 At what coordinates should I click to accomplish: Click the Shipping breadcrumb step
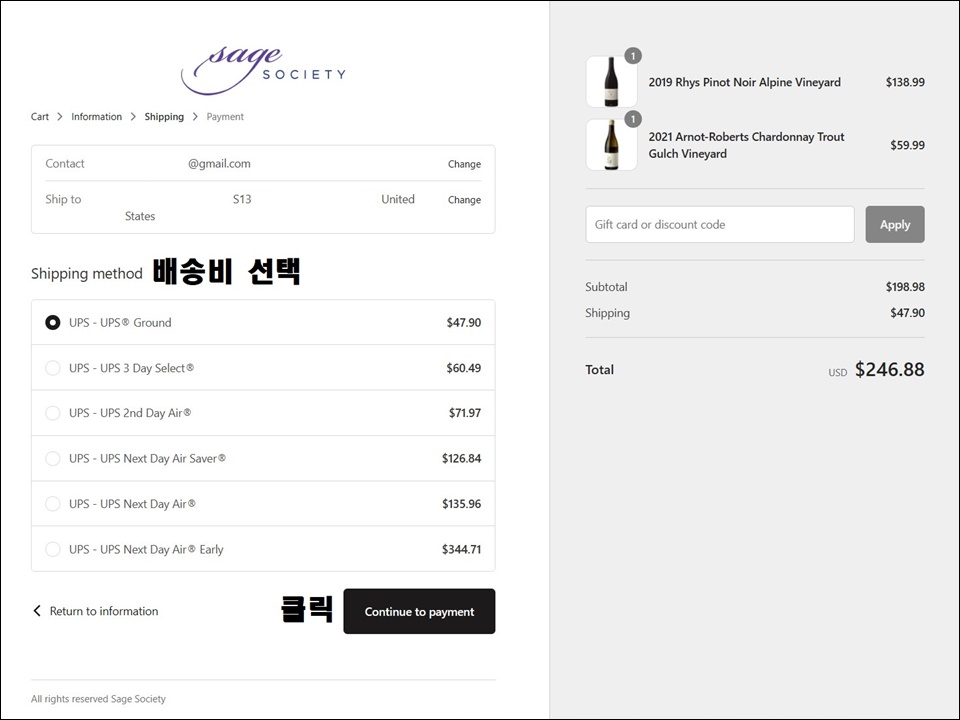coord(164,117)
